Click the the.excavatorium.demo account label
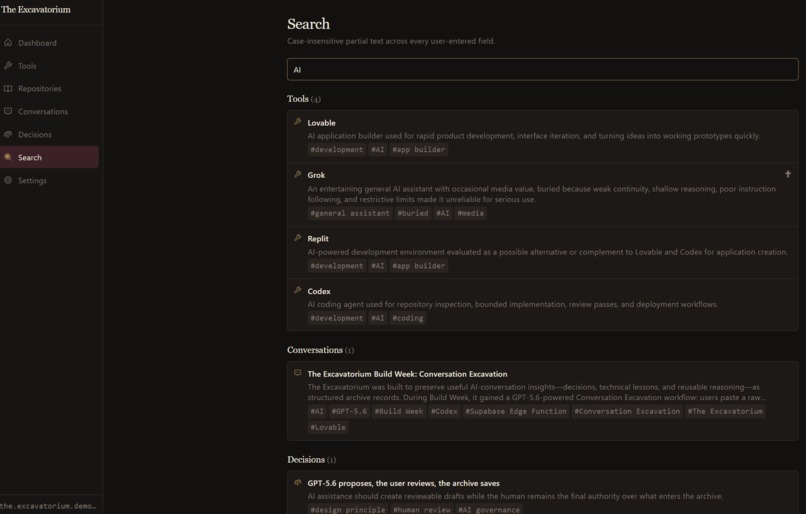The image size is (806, 514). click(x=48, y=506)
